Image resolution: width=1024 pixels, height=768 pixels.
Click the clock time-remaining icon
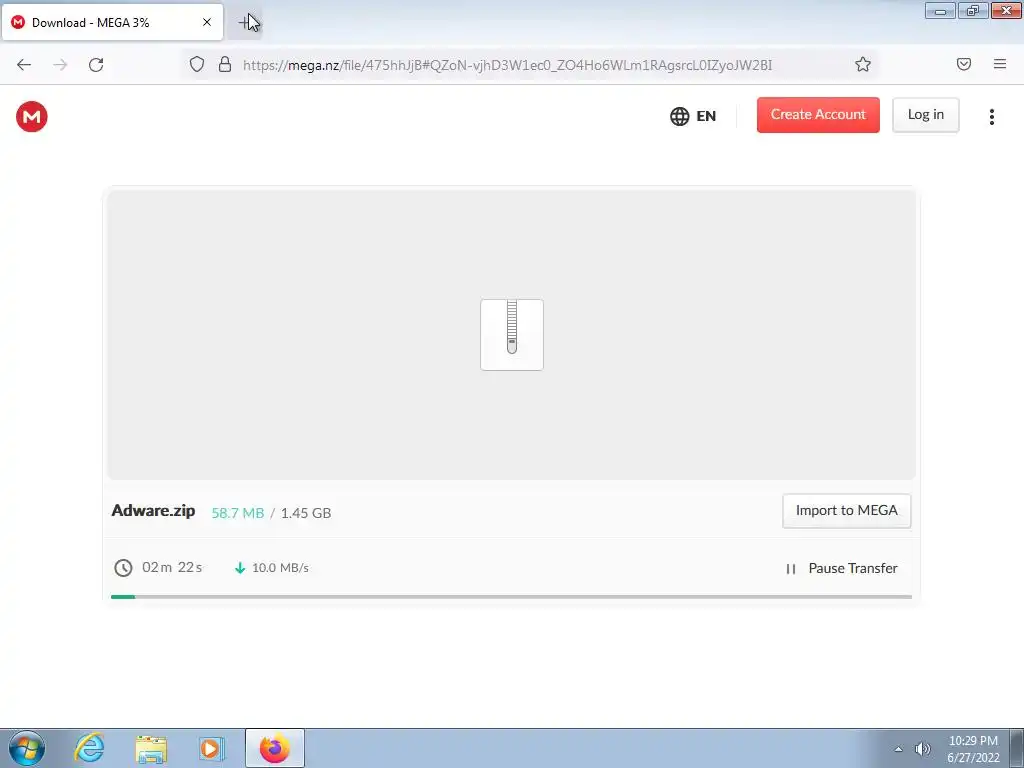coord(123,568)
